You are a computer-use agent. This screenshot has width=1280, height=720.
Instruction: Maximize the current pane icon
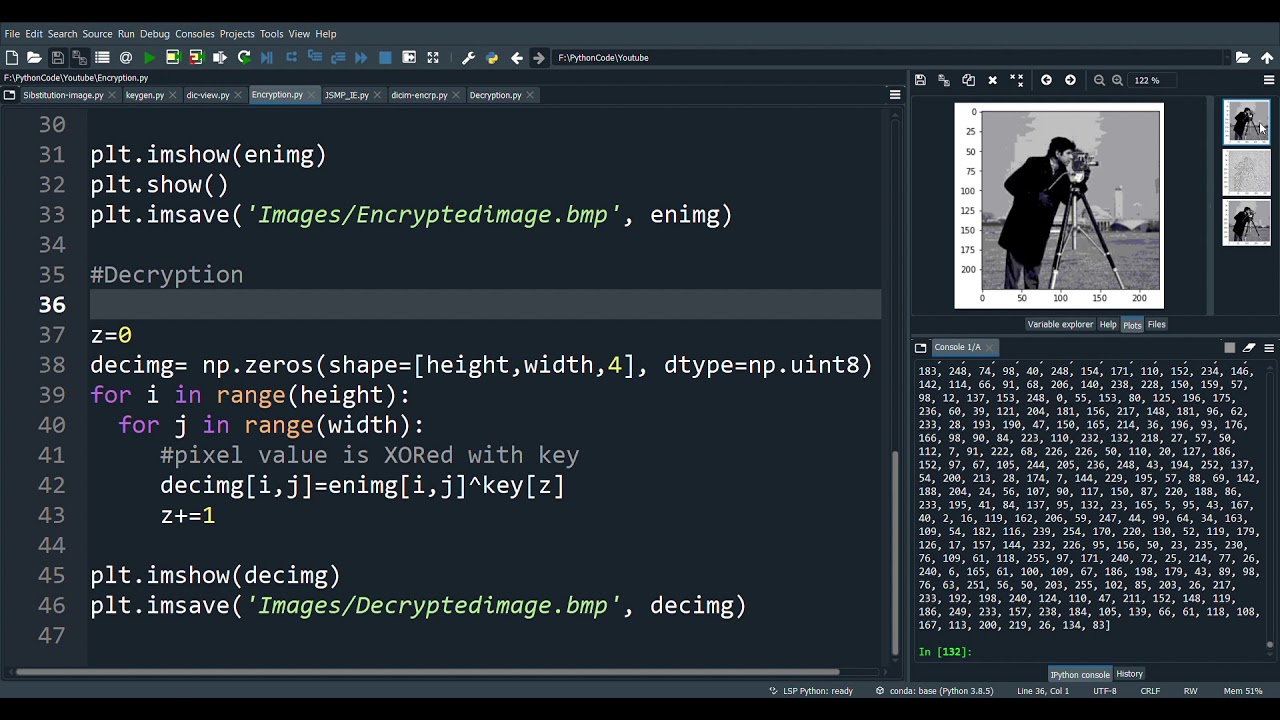coord(409,58)
